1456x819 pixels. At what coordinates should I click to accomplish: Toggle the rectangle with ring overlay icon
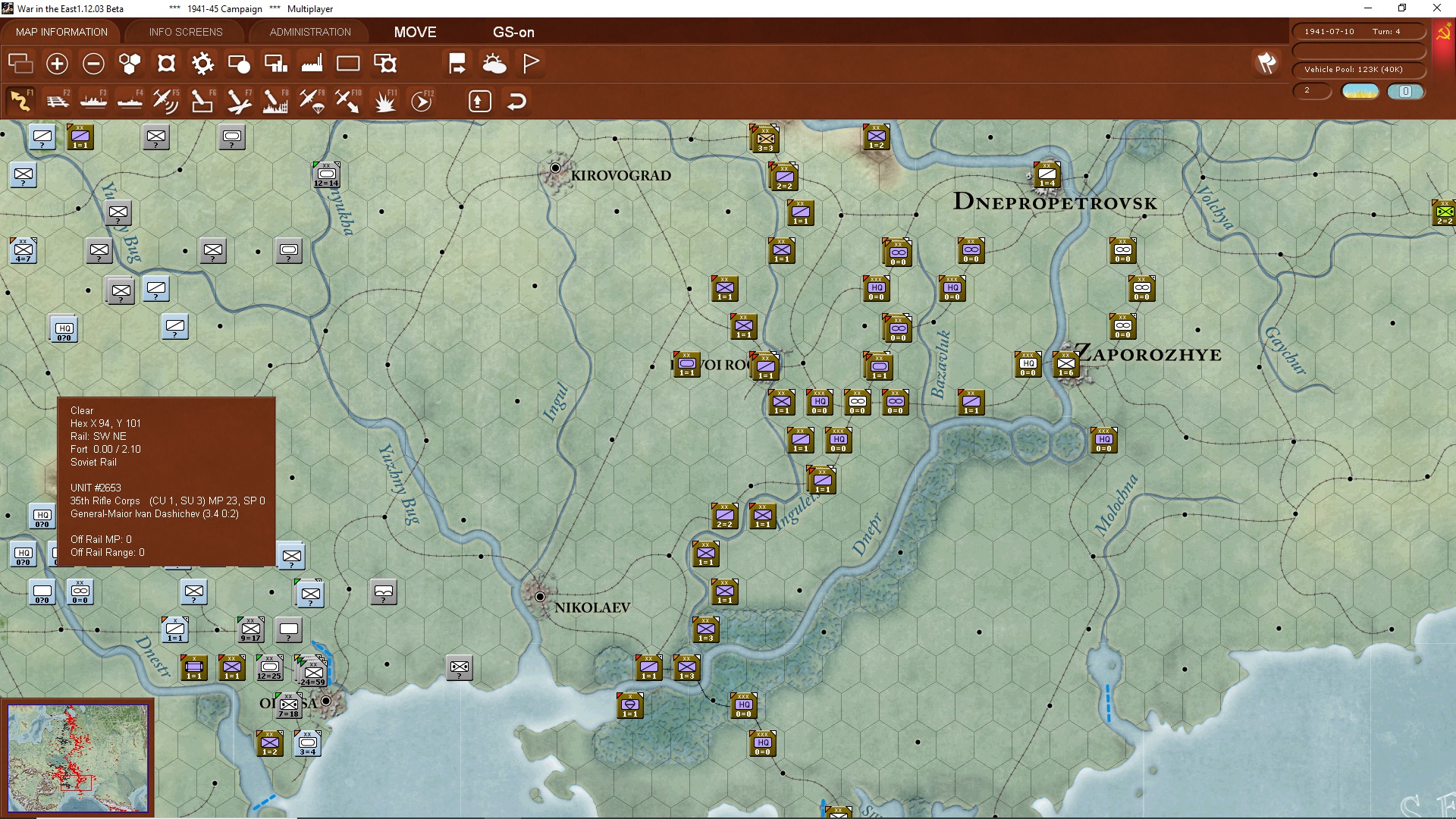coord(385,64)
